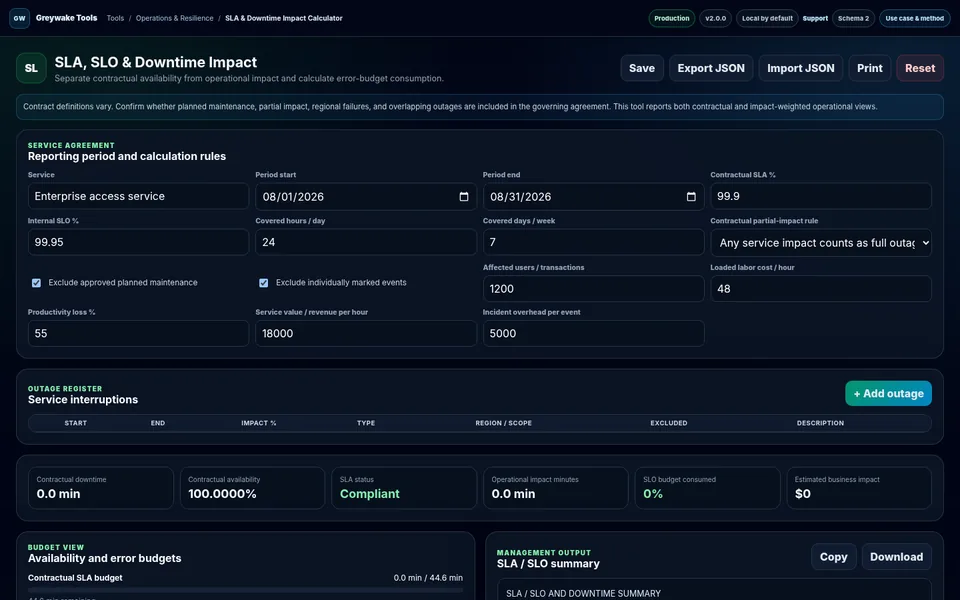Click the EXCLUDED column header

point(669,423)
